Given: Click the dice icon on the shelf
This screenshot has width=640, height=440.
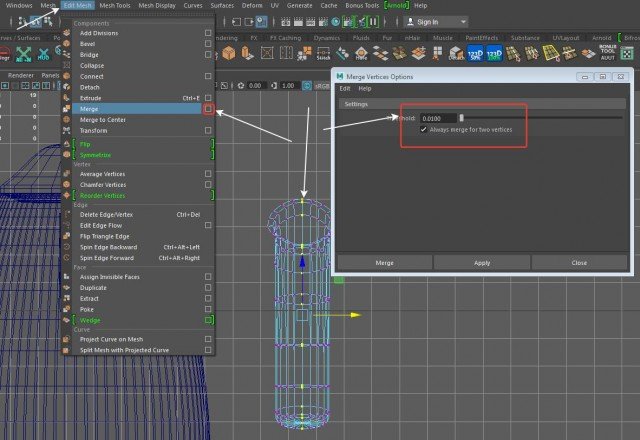Looking at the screenshot, I should (x=625, y=53).
